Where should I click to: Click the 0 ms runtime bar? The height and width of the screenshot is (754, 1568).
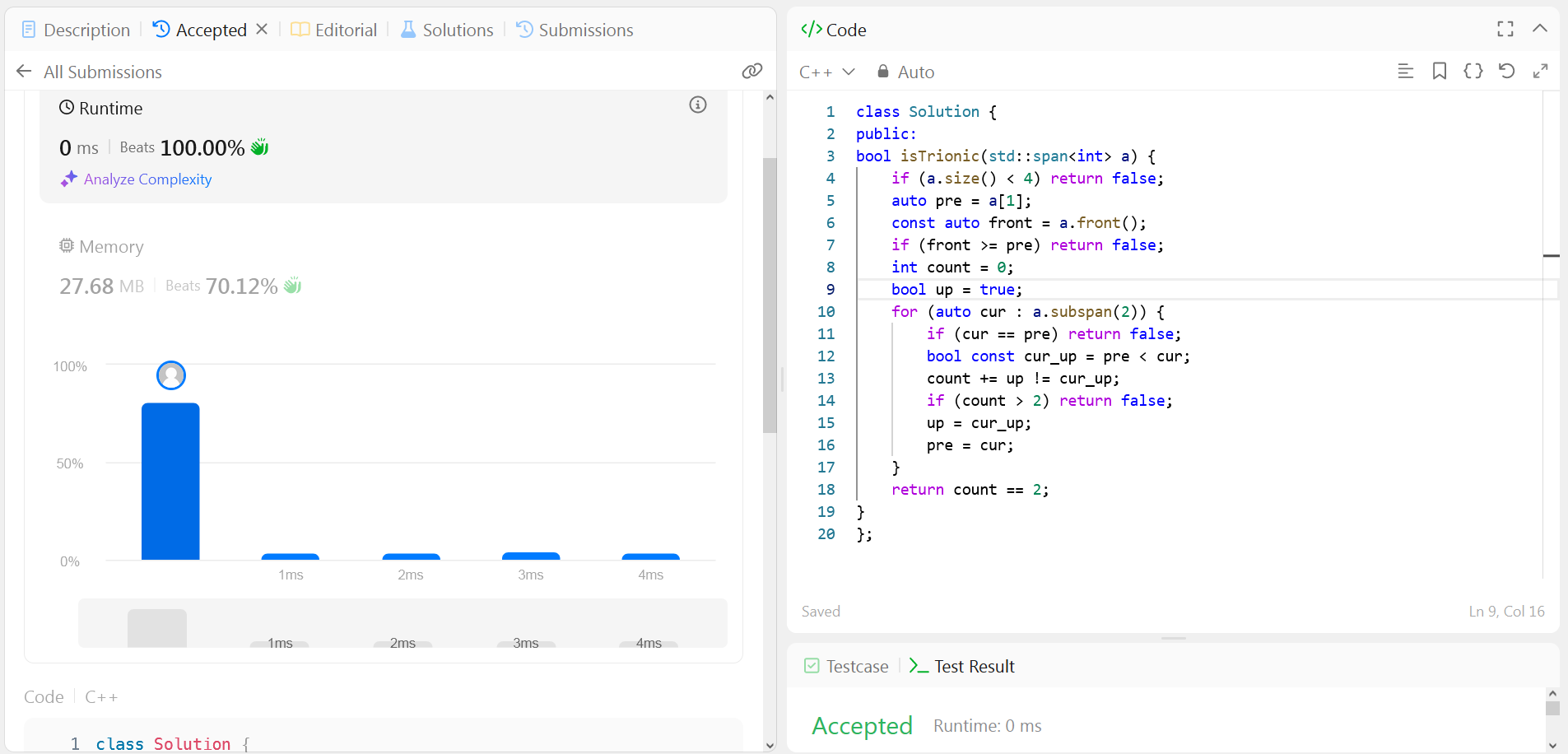(170, 482)
